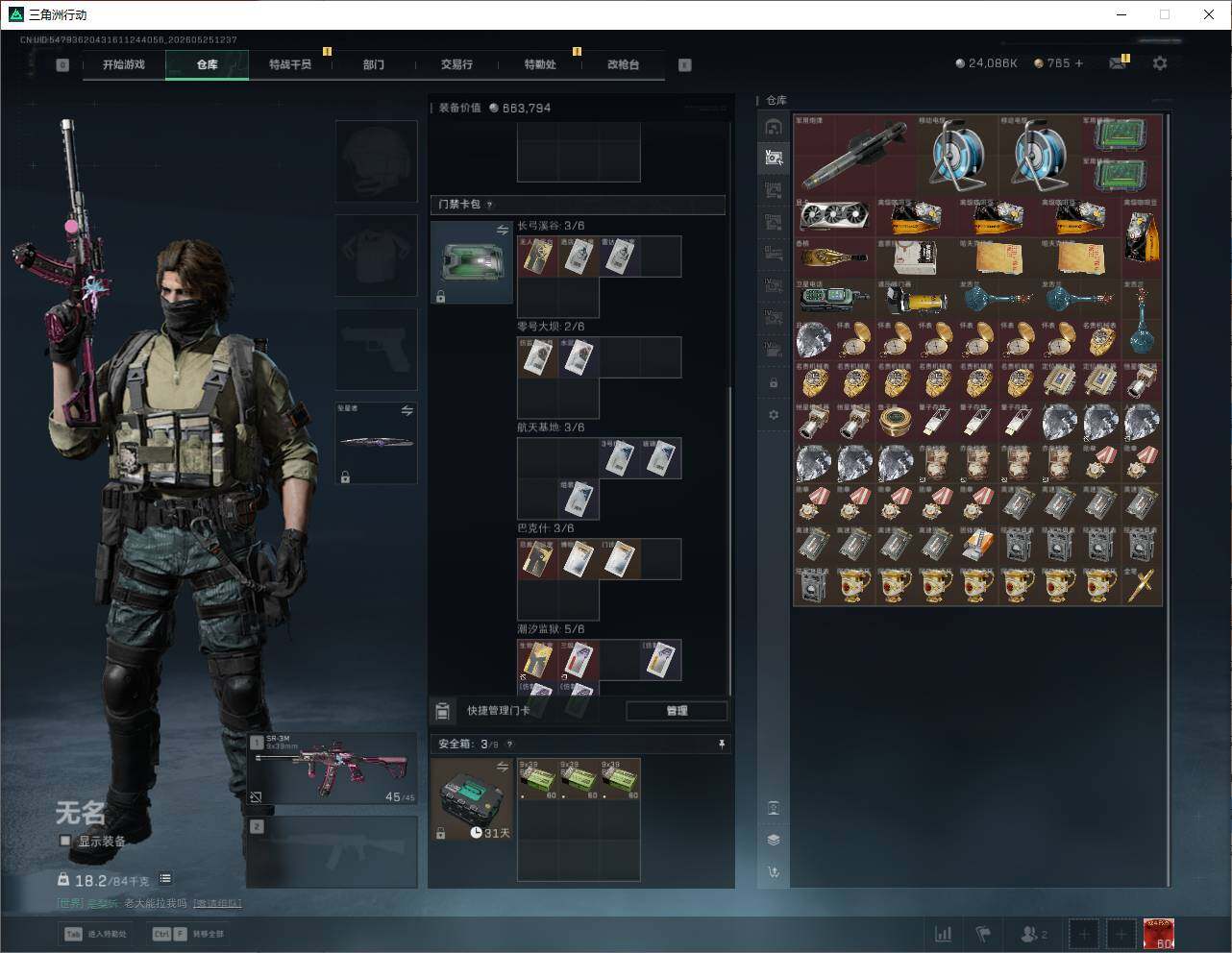Click the stash lock icon in sidebar
Image resolution: width=1232 pixels, height=953 pixels.
[774, 383]
